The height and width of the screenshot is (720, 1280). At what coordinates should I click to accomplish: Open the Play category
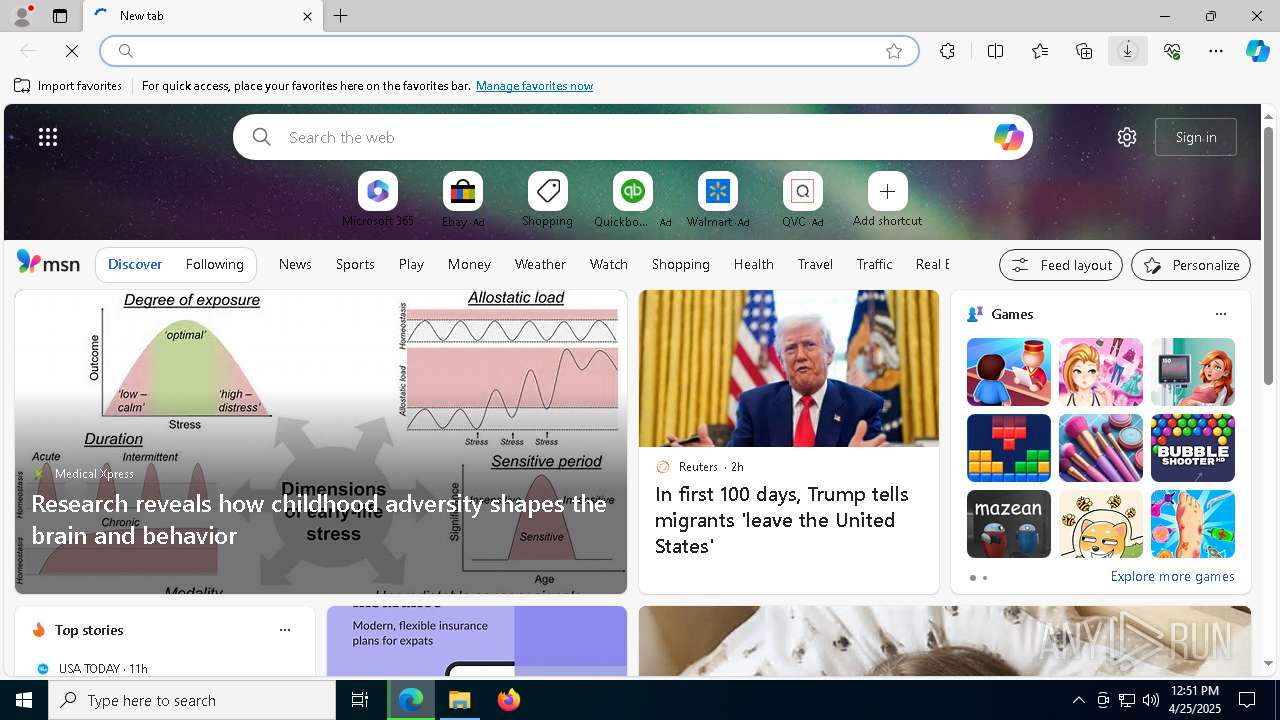[411, 264]
